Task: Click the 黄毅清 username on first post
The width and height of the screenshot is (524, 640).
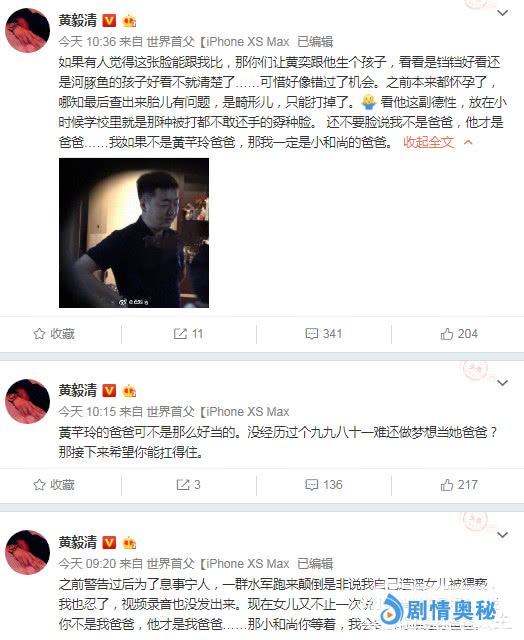Action: click(x=78, y=20)
